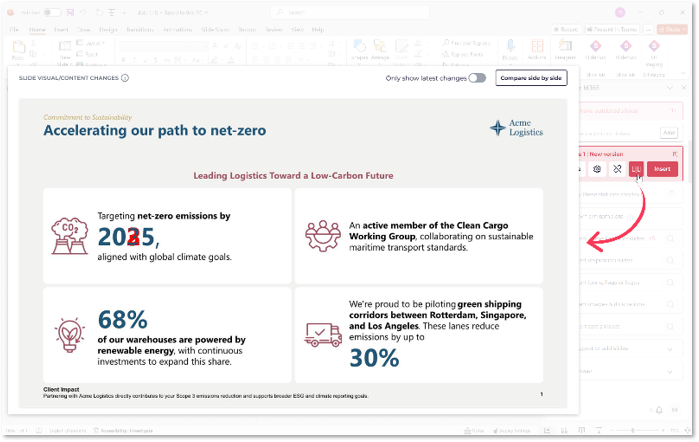Click Display Settings in status bar
This screenshot has height=442, width=699.
(x=512, y=431)
